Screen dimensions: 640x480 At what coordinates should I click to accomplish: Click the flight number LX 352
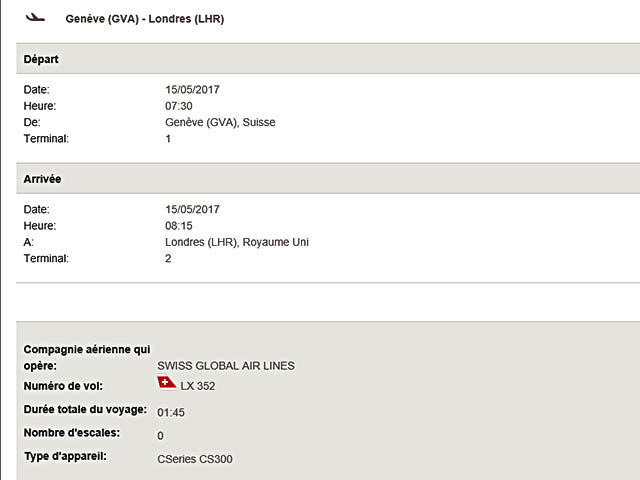198,386
